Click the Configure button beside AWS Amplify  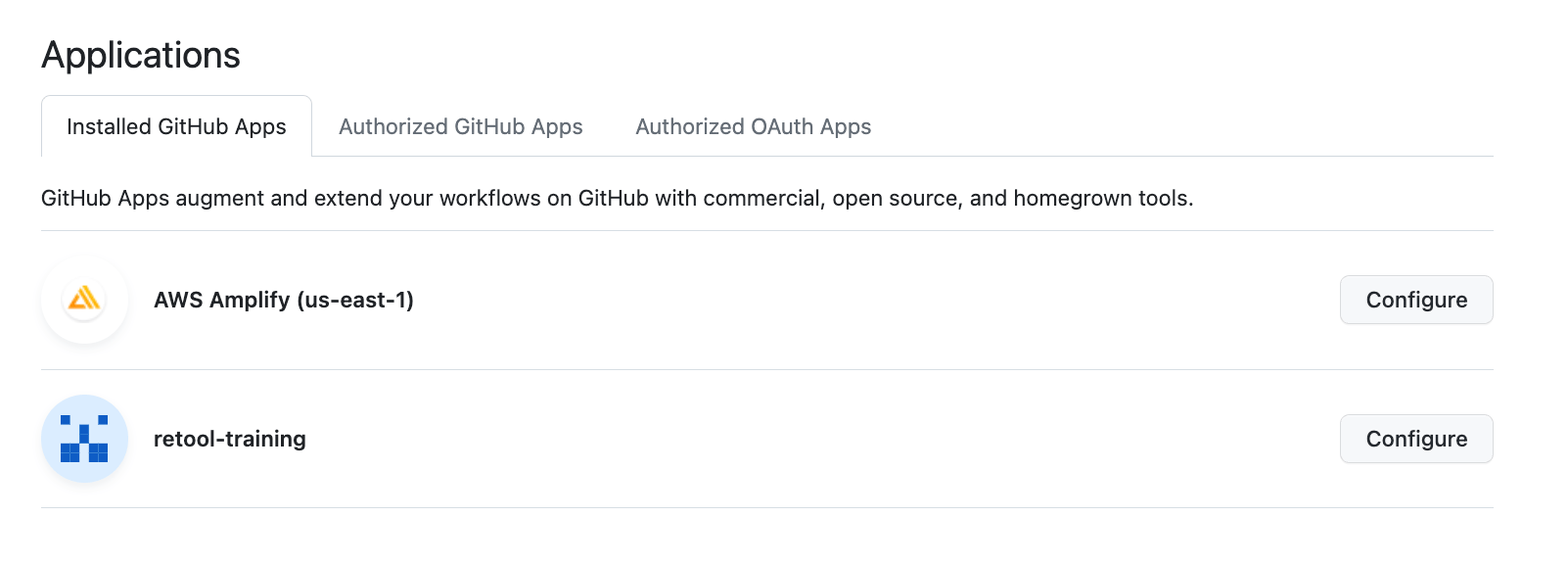1416,300
